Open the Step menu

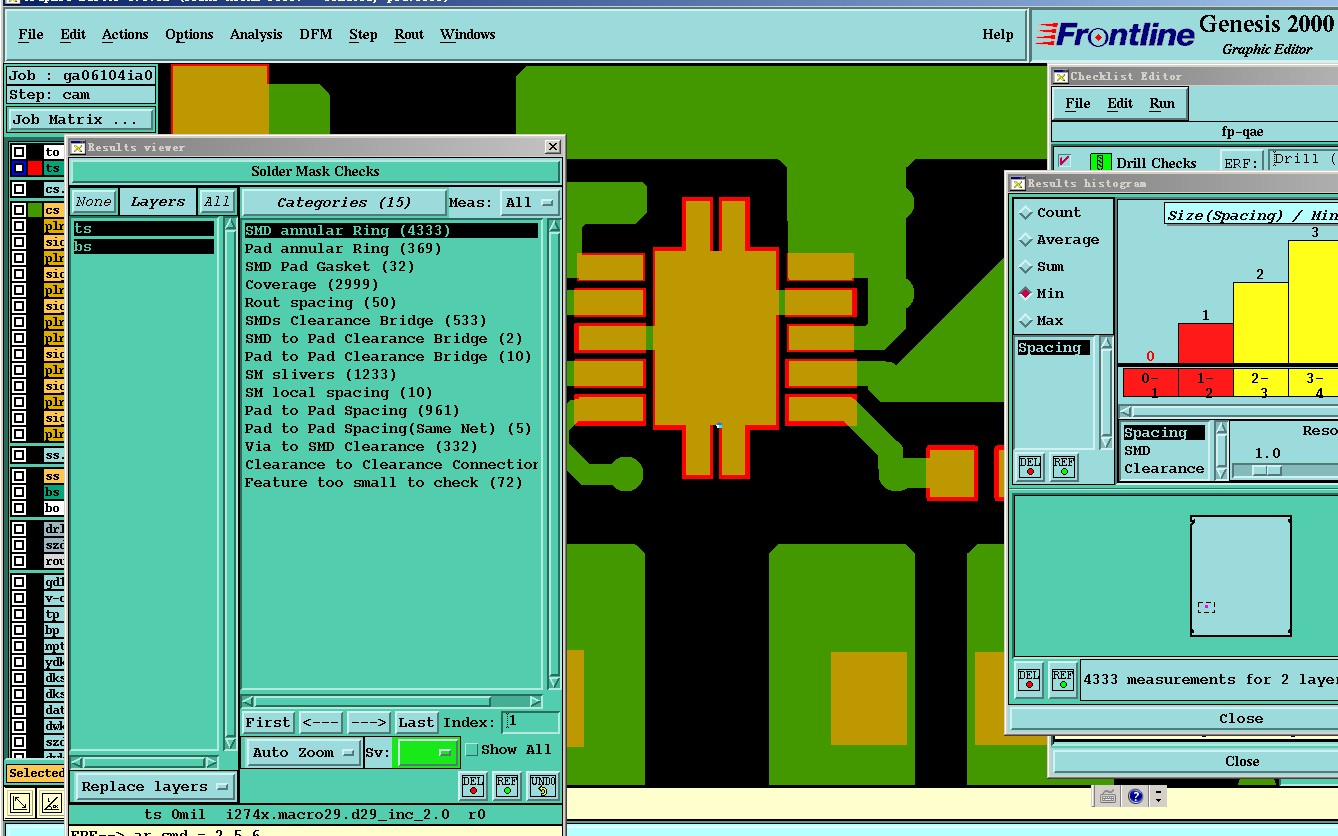(x=363, y=34)
